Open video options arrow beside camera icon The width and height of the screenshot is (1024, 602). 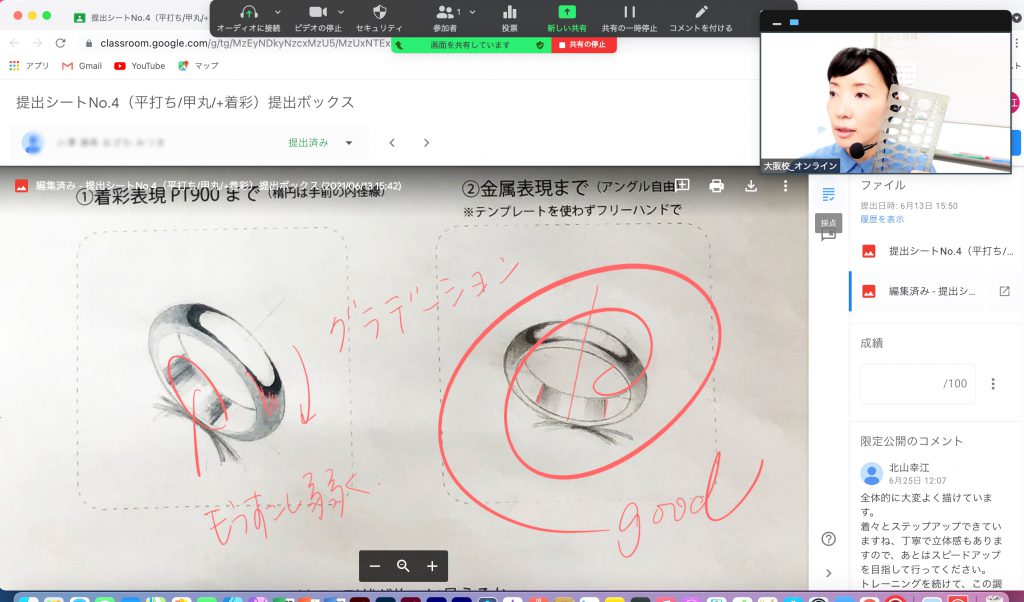[341, 12]
